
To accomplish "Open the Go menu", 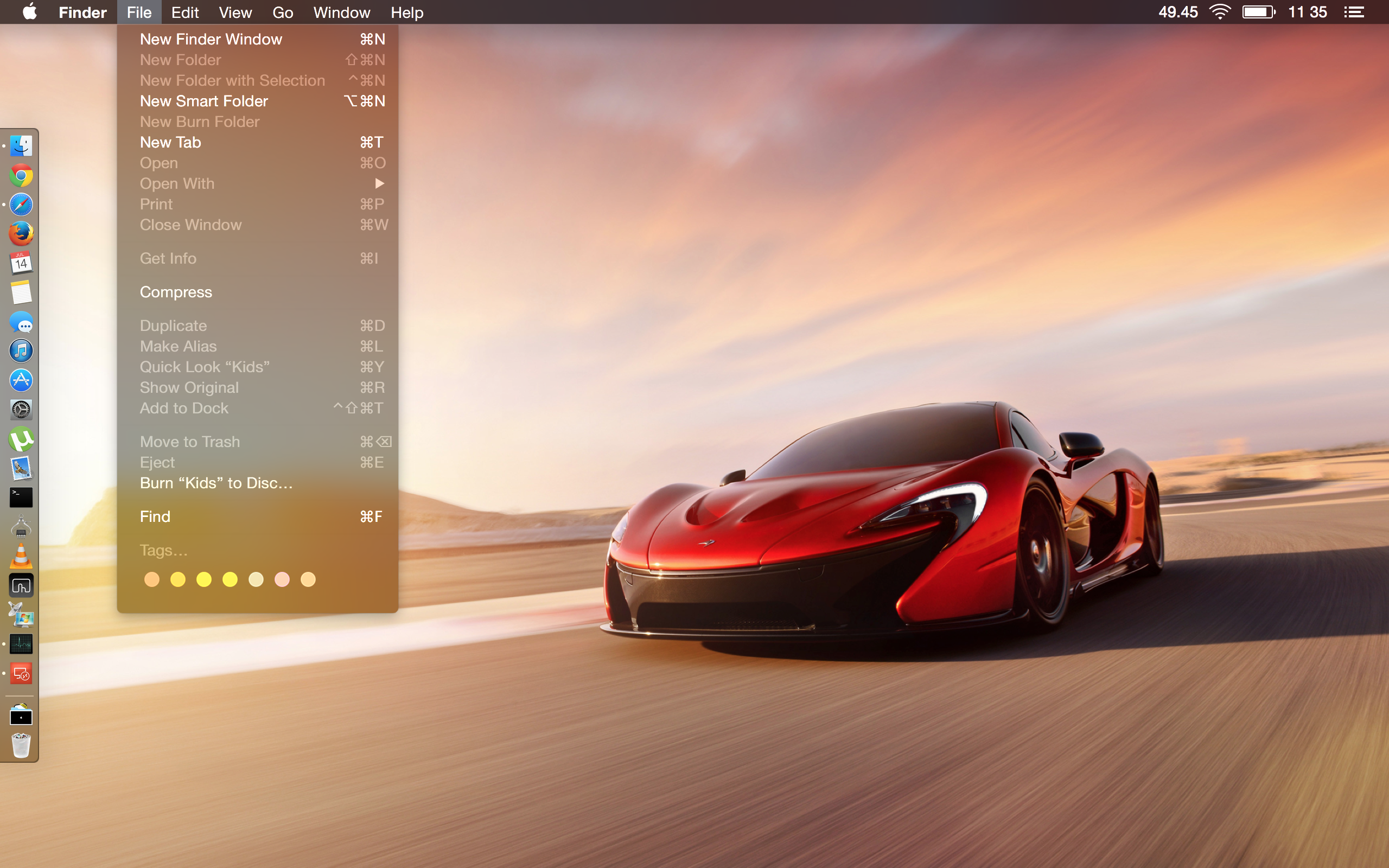I will (x=282, y=12).
